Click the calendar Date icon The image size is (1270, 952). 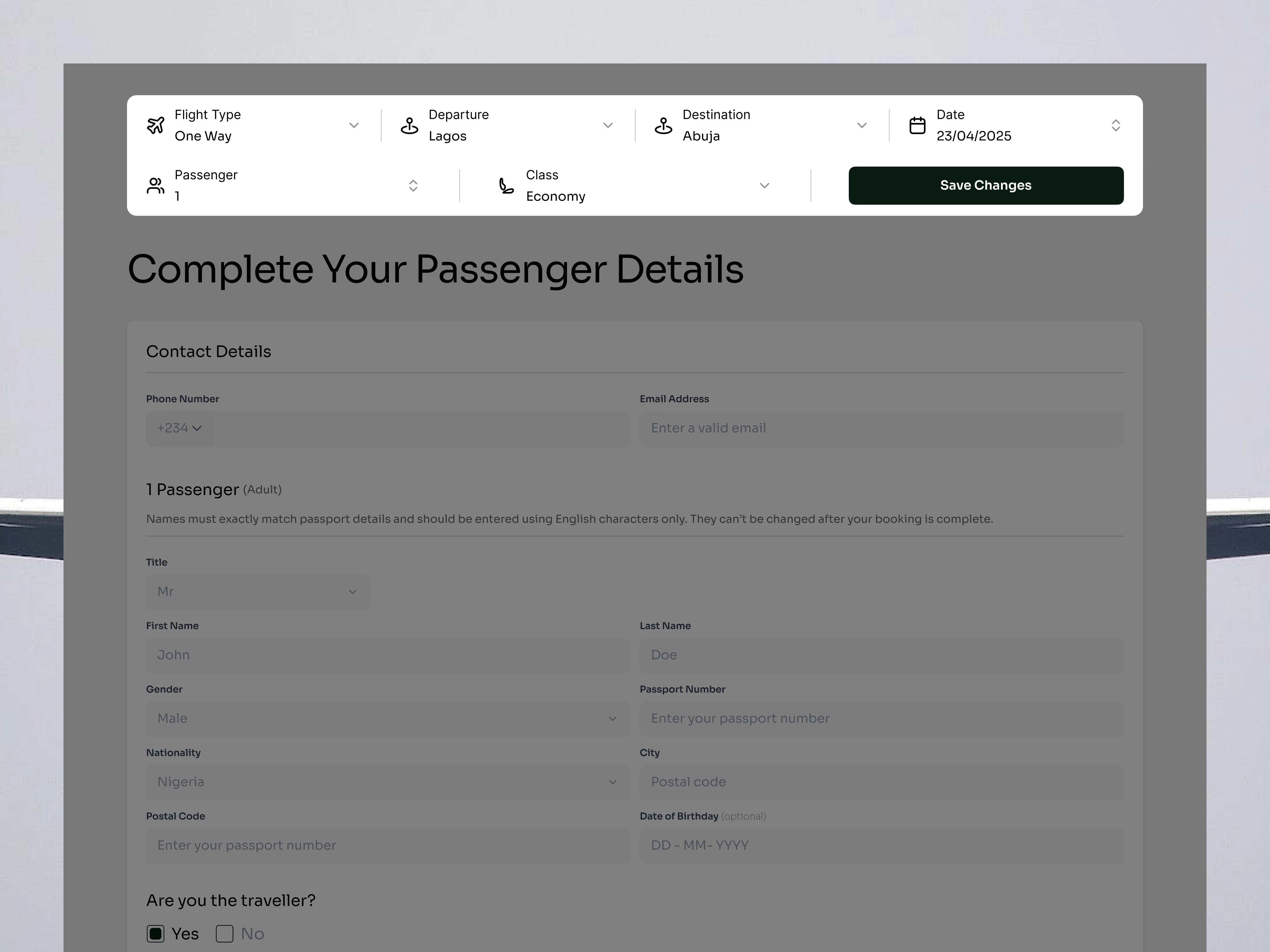pos(917,125)
